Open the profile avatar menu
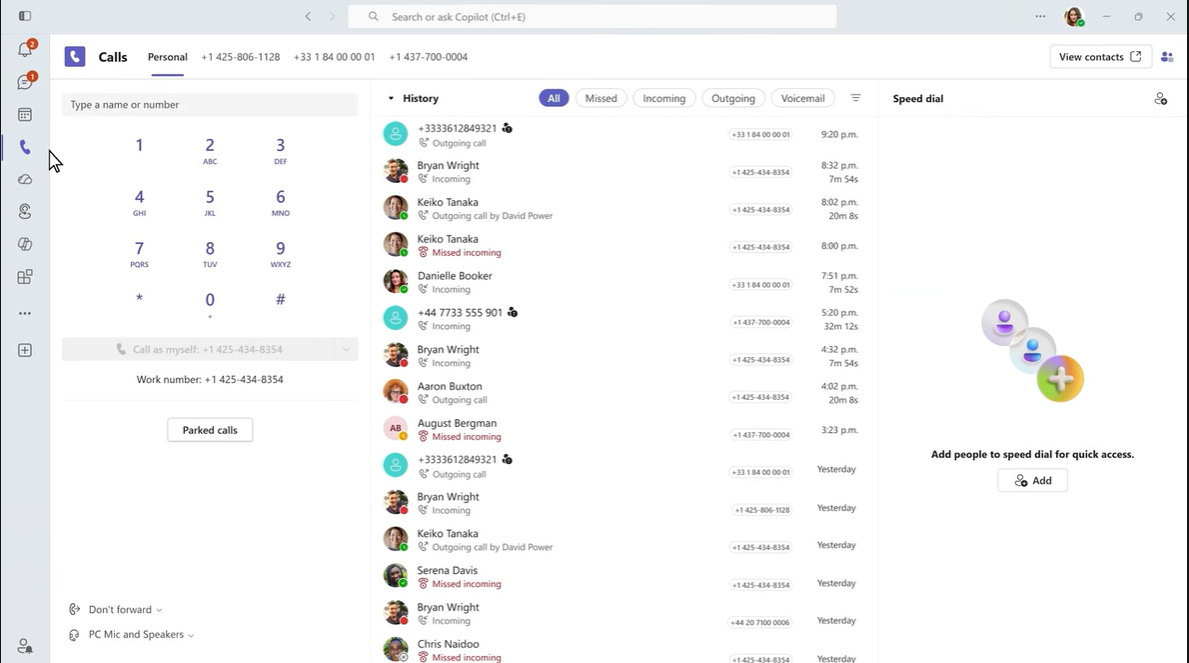 (1074, 17)
